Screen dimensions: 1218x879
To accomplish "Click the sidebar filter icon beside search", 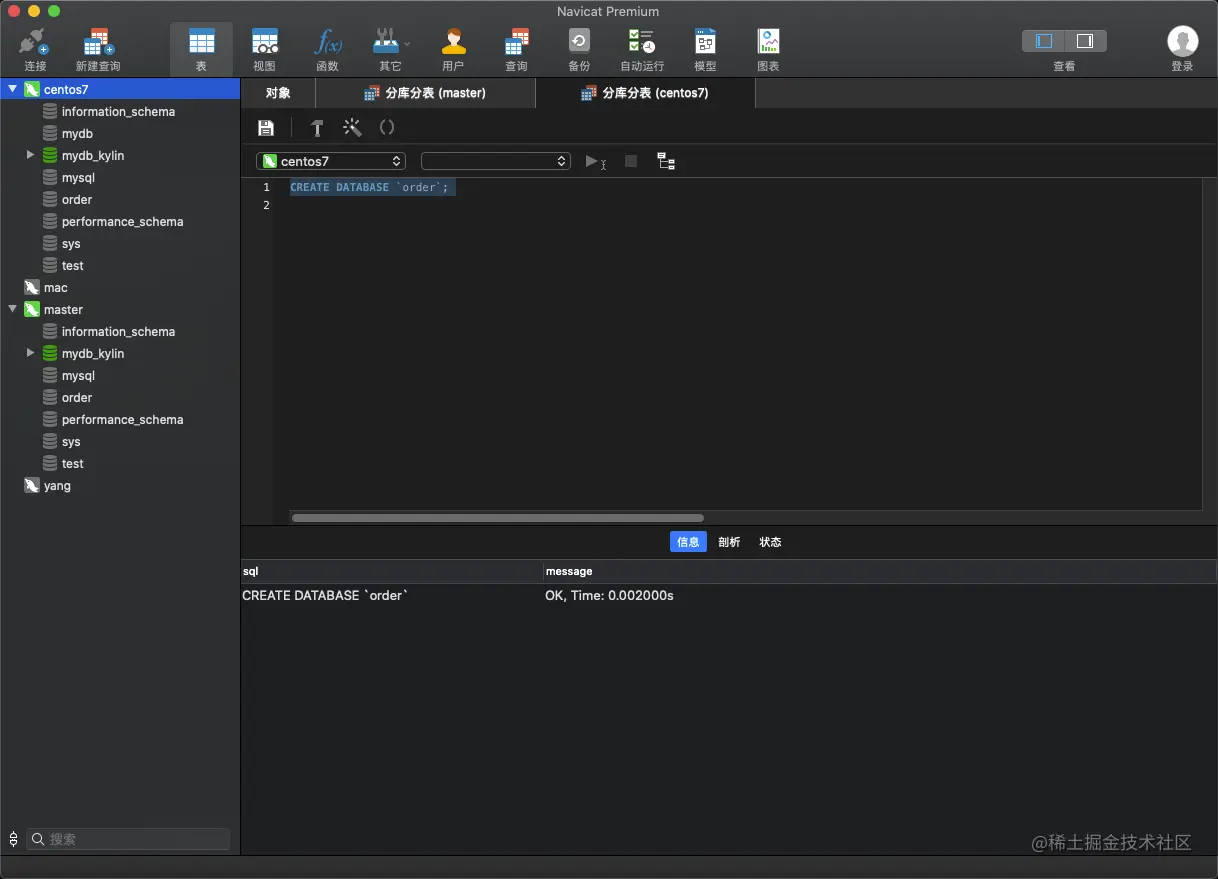I will (13, 839).
